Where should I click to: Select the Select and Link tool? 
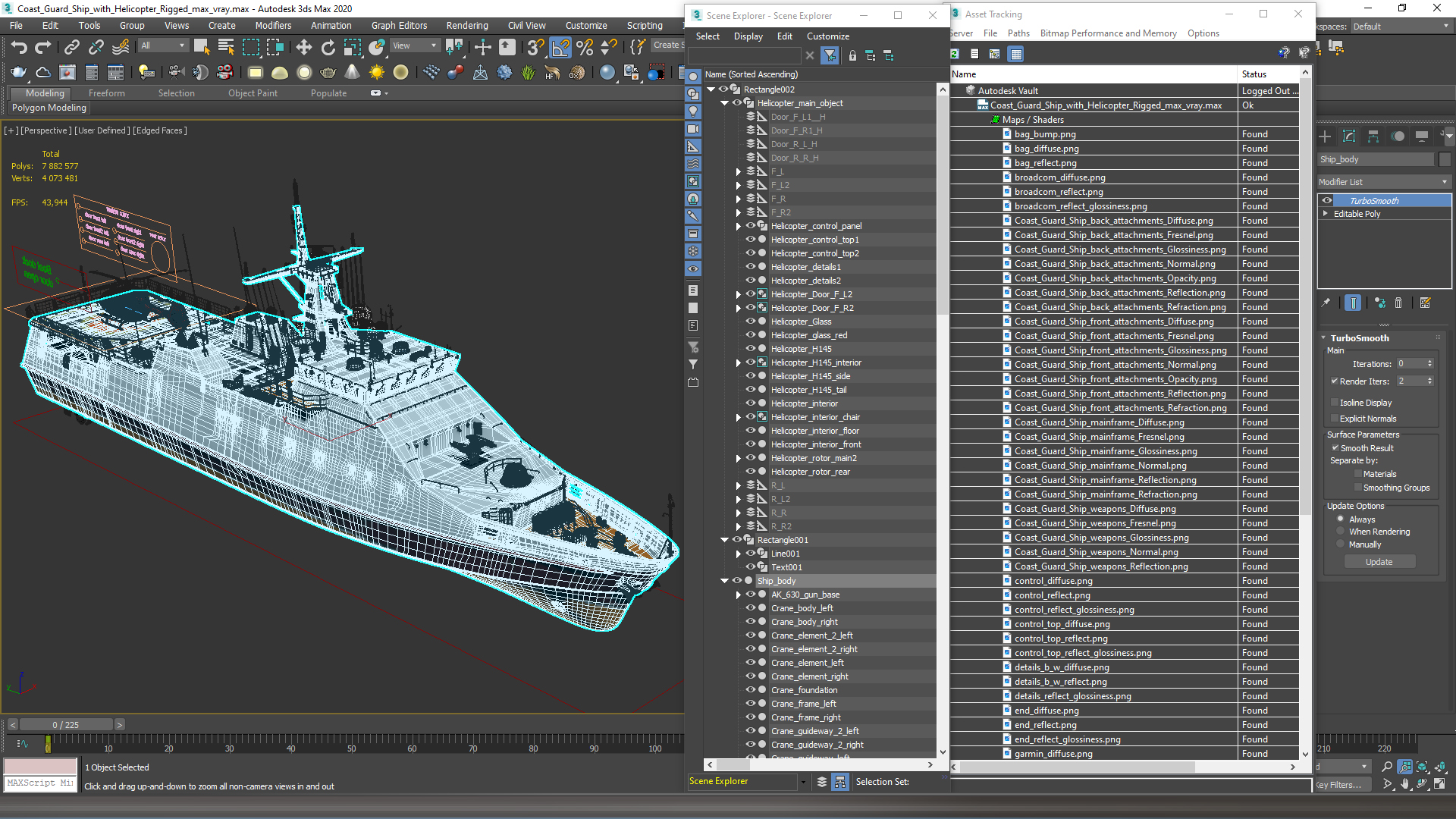pos(71,47)
